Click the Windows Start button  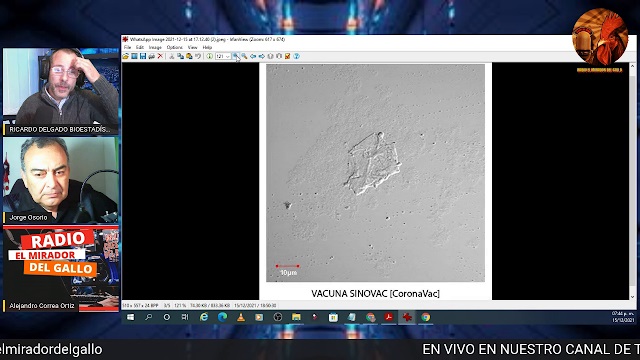coord(131,317)
